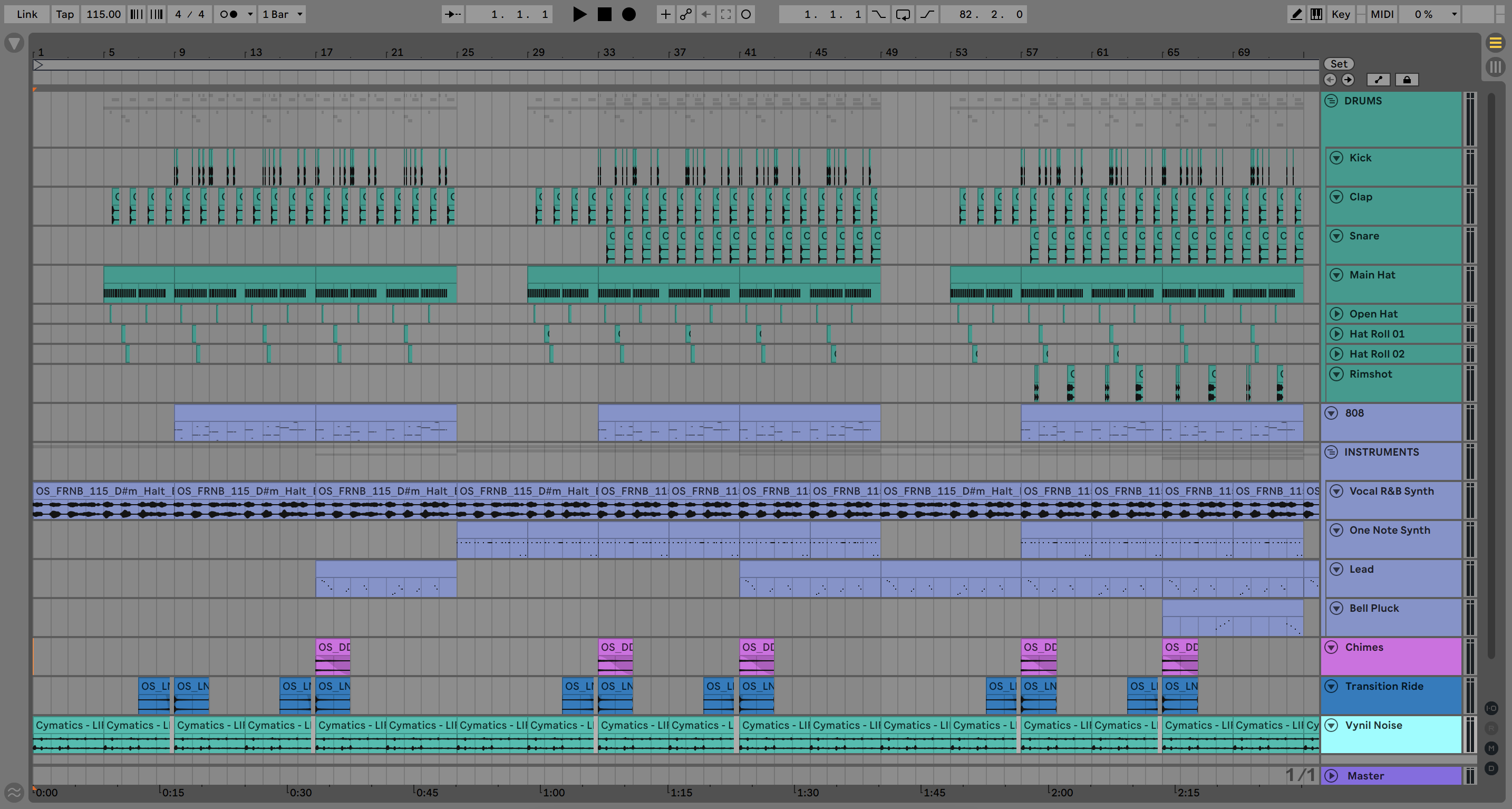Toggle the Metronome button

tap(228, 14)
